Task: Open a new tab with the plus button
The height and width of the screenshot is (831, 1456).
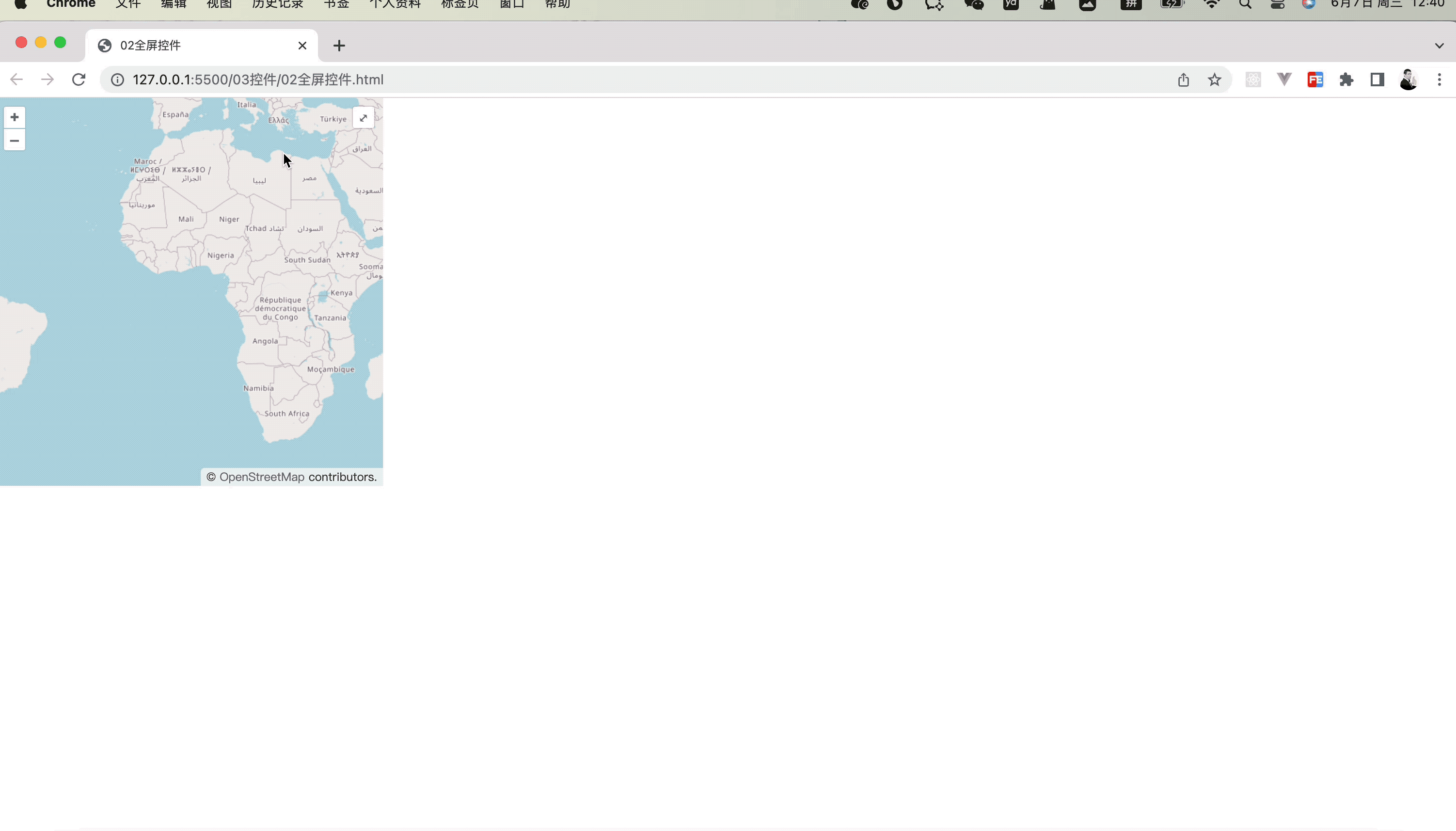Action: point(339,46)
